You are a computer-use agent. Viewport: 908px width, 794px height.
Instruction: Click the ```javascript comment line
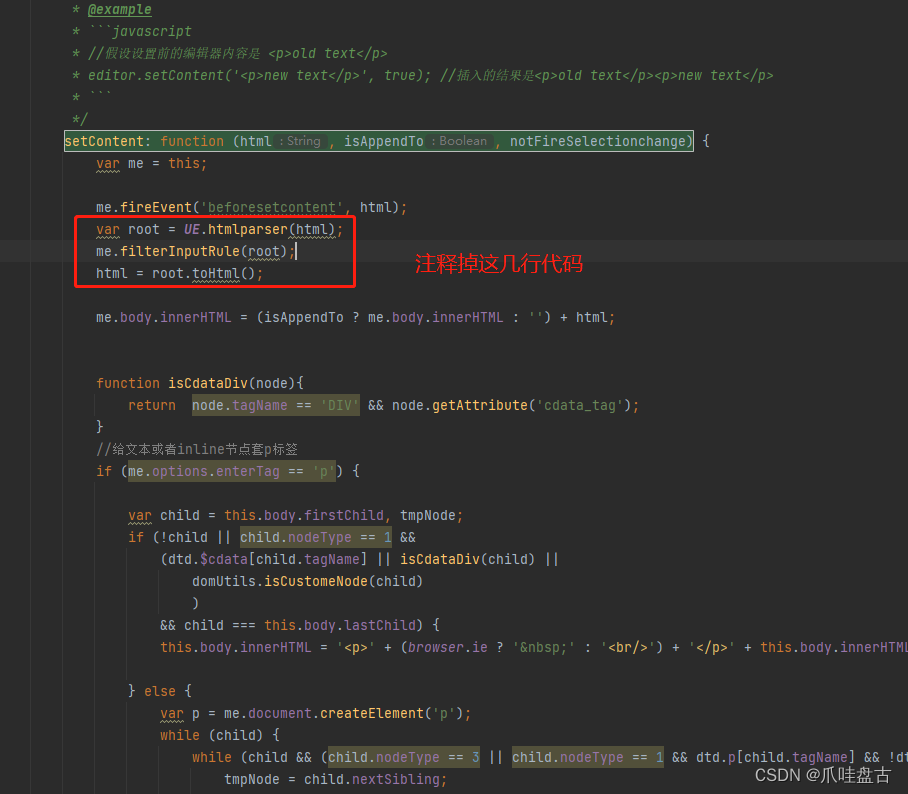click(x=131, y=31)
